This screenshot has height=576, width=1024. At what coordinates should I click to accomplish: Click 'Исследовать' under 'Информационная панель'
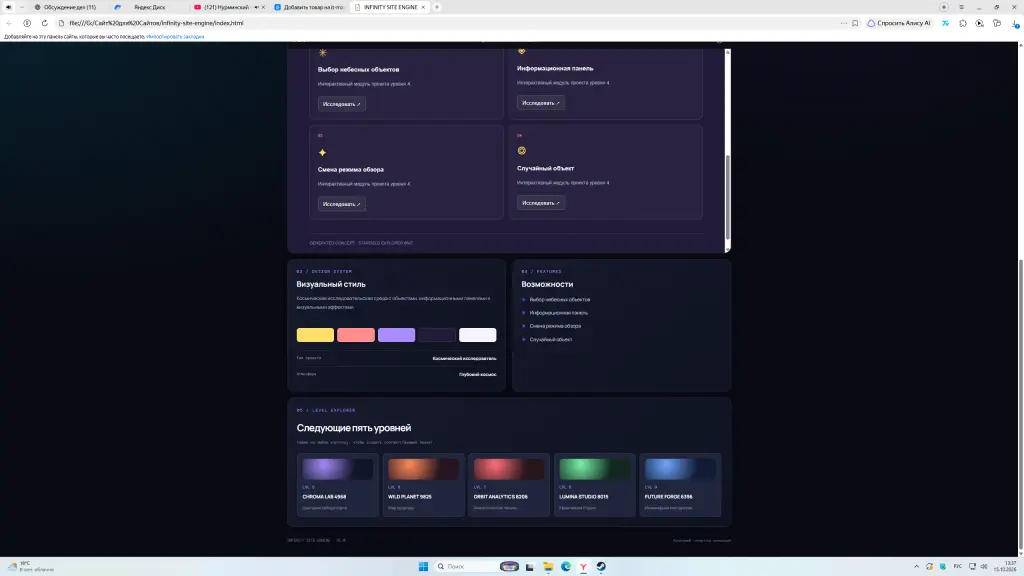click(x=541, y=103)
